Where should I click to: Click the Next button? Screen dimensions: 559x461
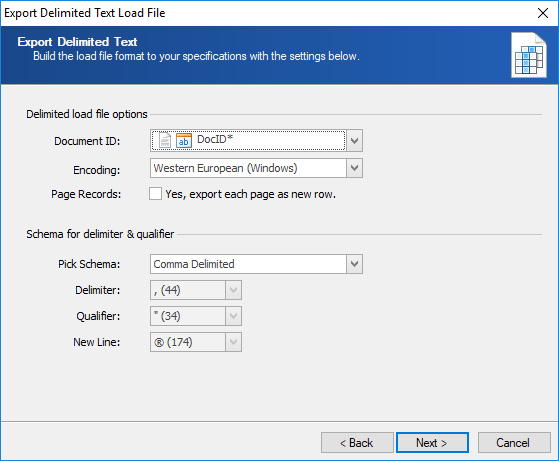tap(432, 442)
